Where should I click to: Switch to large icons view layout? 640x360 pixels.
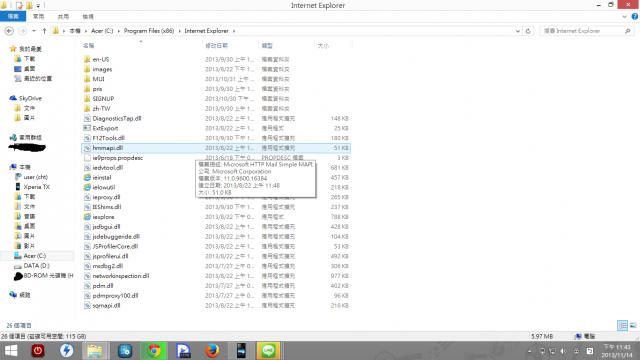[x=633, y=325]
